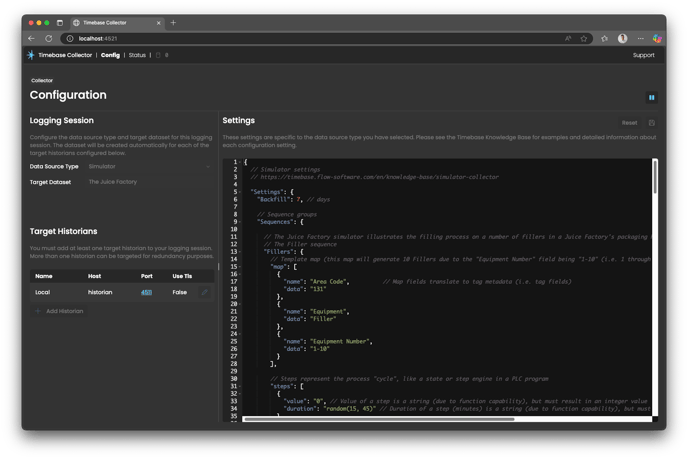Click the Reset settings button
Viewport: 688px width, 459px height.
point(629,123)
